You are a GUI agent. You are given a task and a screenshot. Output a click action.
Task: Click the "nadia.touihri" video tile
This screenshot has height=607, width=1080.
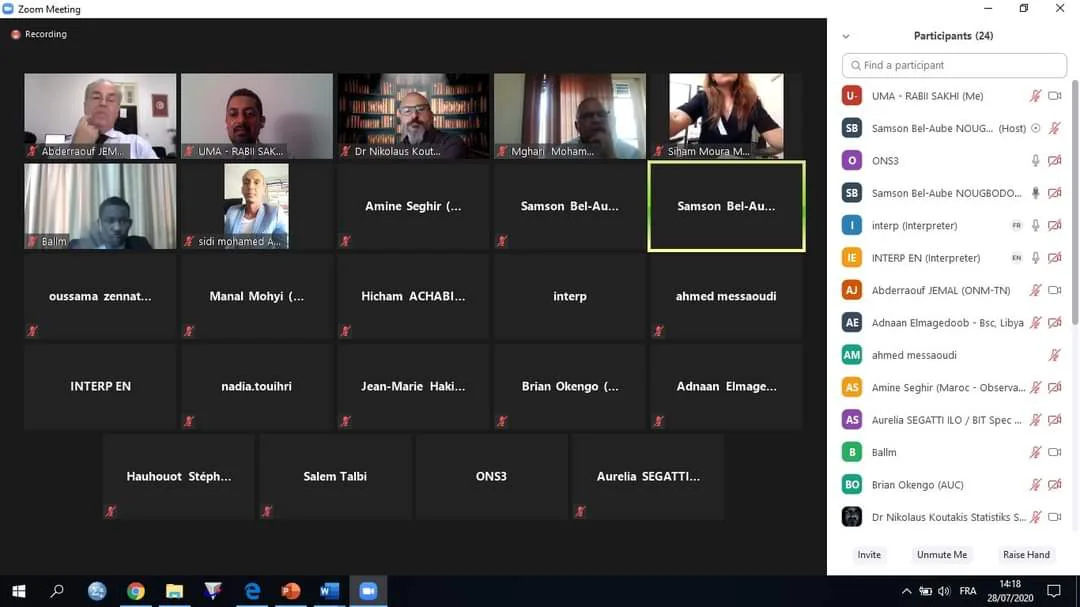[257, 387]
